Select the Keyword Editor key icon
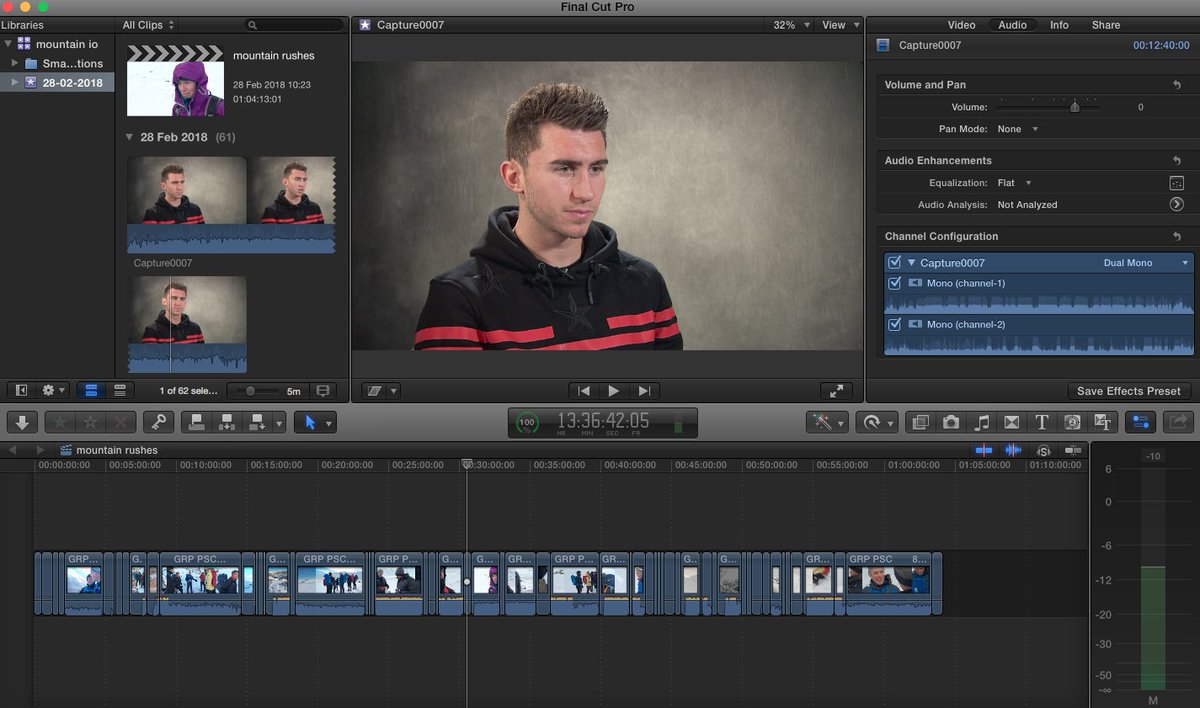1200x708 pixels. click(160, 422)
